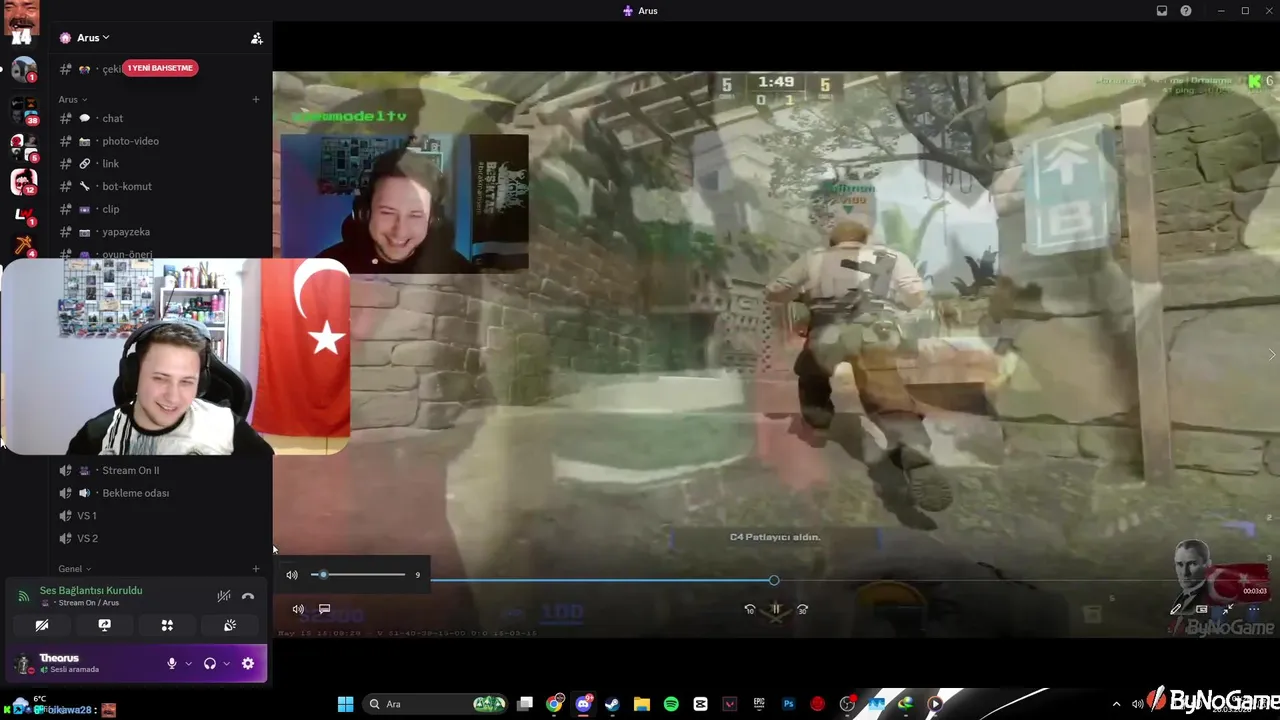The image size is (1280, 720).
Task: Open user settings gear
Action: tap(248, 663)
